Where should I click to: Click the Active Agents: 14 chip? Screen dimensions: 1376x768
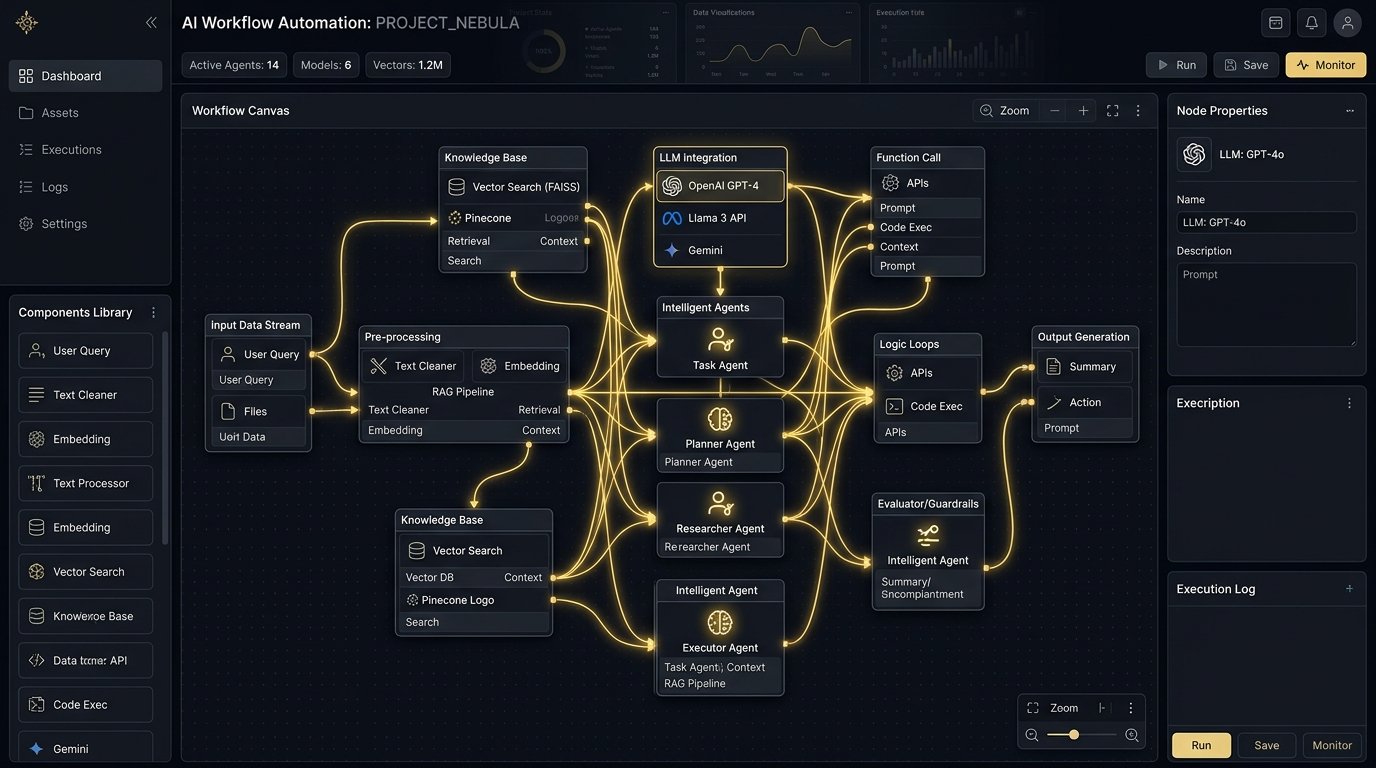pyautogui.click(x=234, y=65)
